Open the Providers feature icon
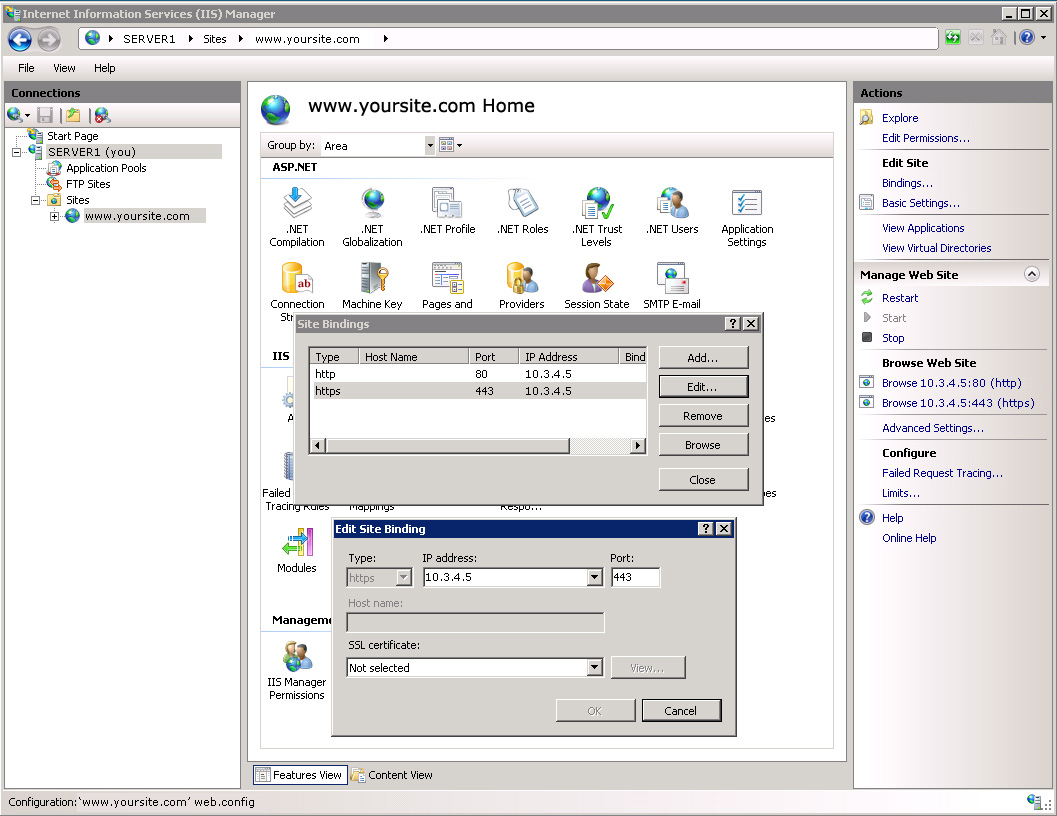1057x816 pixels. (x=522, y=279)
